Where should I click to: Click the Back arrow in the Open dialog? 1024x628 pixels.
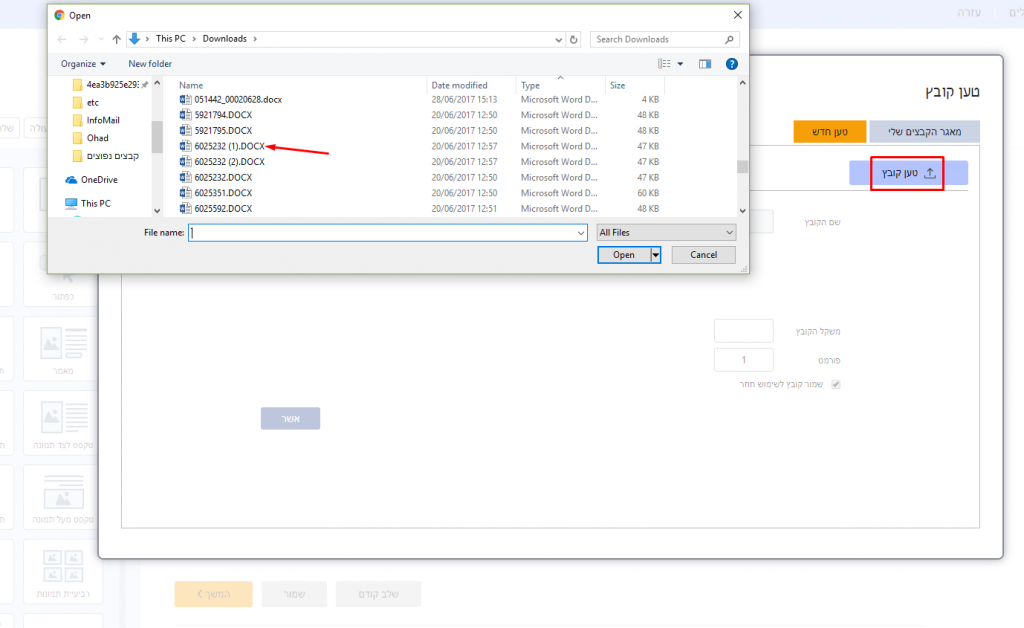pyautogui.click(x=62, y=39)
